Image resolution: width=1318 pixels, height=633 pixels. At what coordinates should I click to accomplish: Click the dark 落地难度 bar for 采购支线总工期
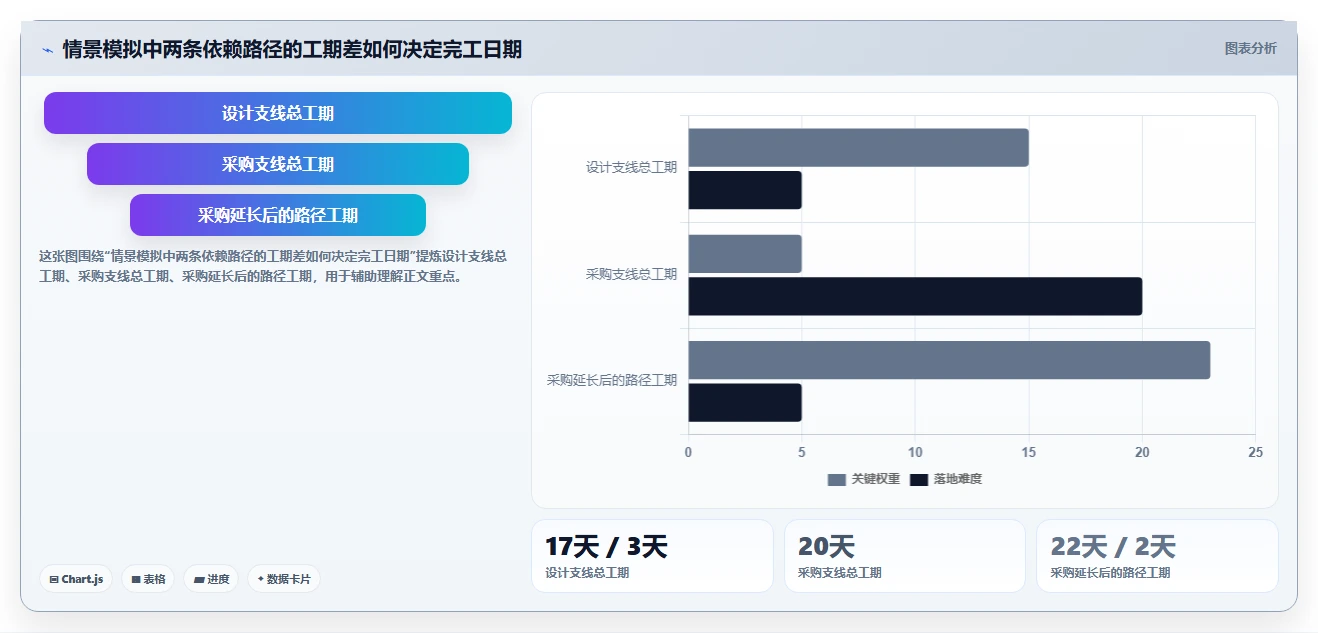[x=915, y=296]
